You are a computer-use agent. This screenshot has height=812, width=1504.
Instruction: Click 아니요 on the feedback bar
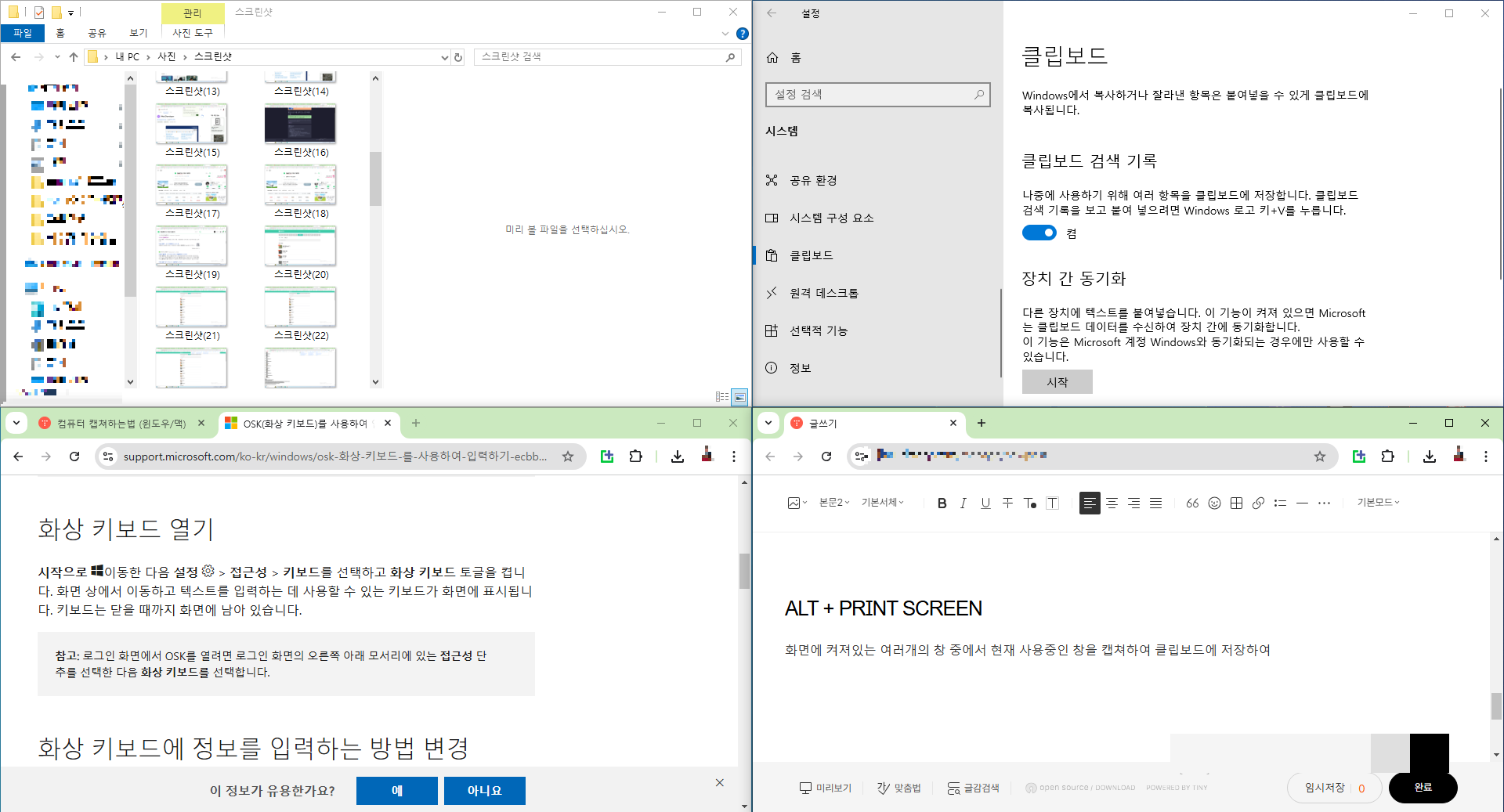[x=485, y=791]
